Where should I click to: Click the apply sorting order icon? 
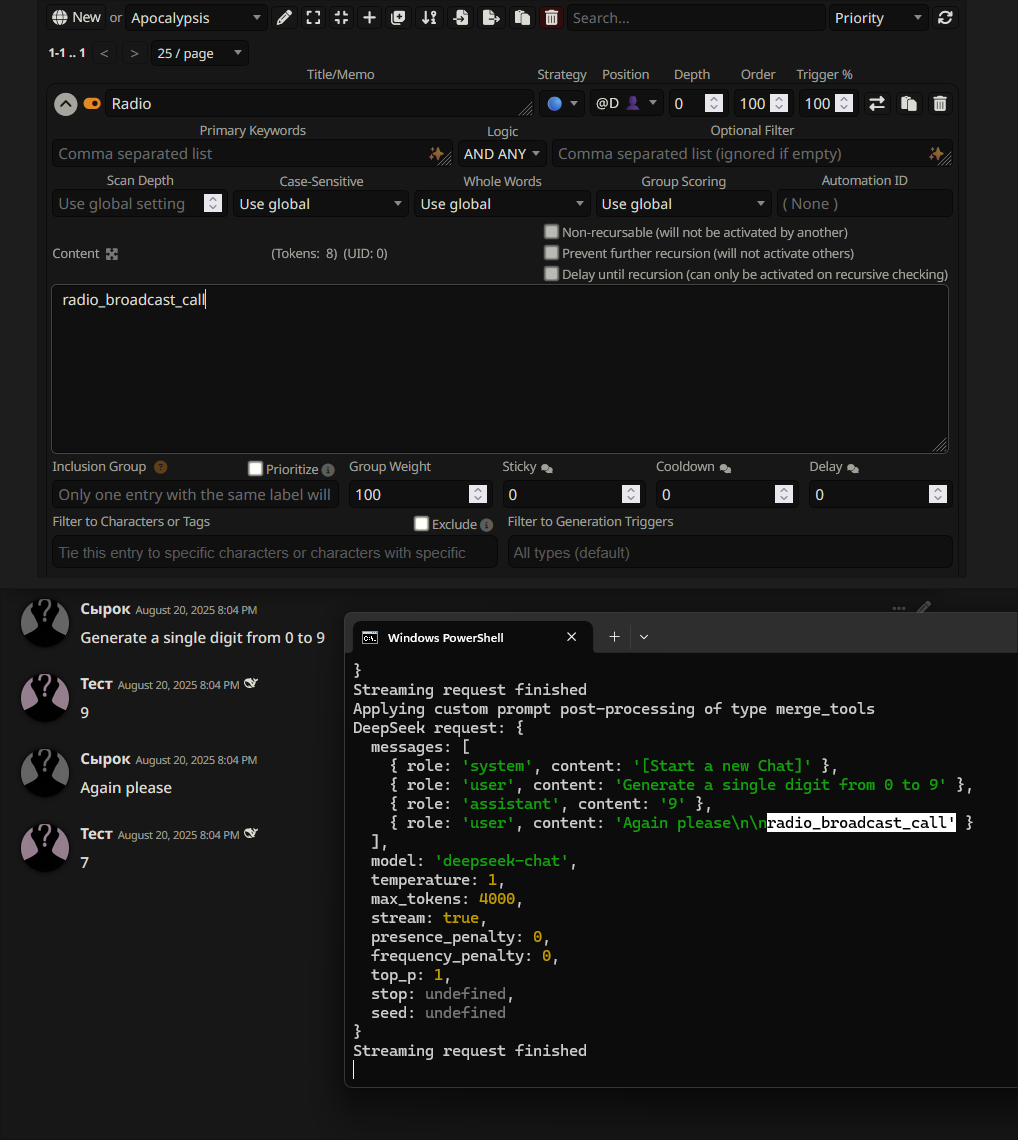430,17
